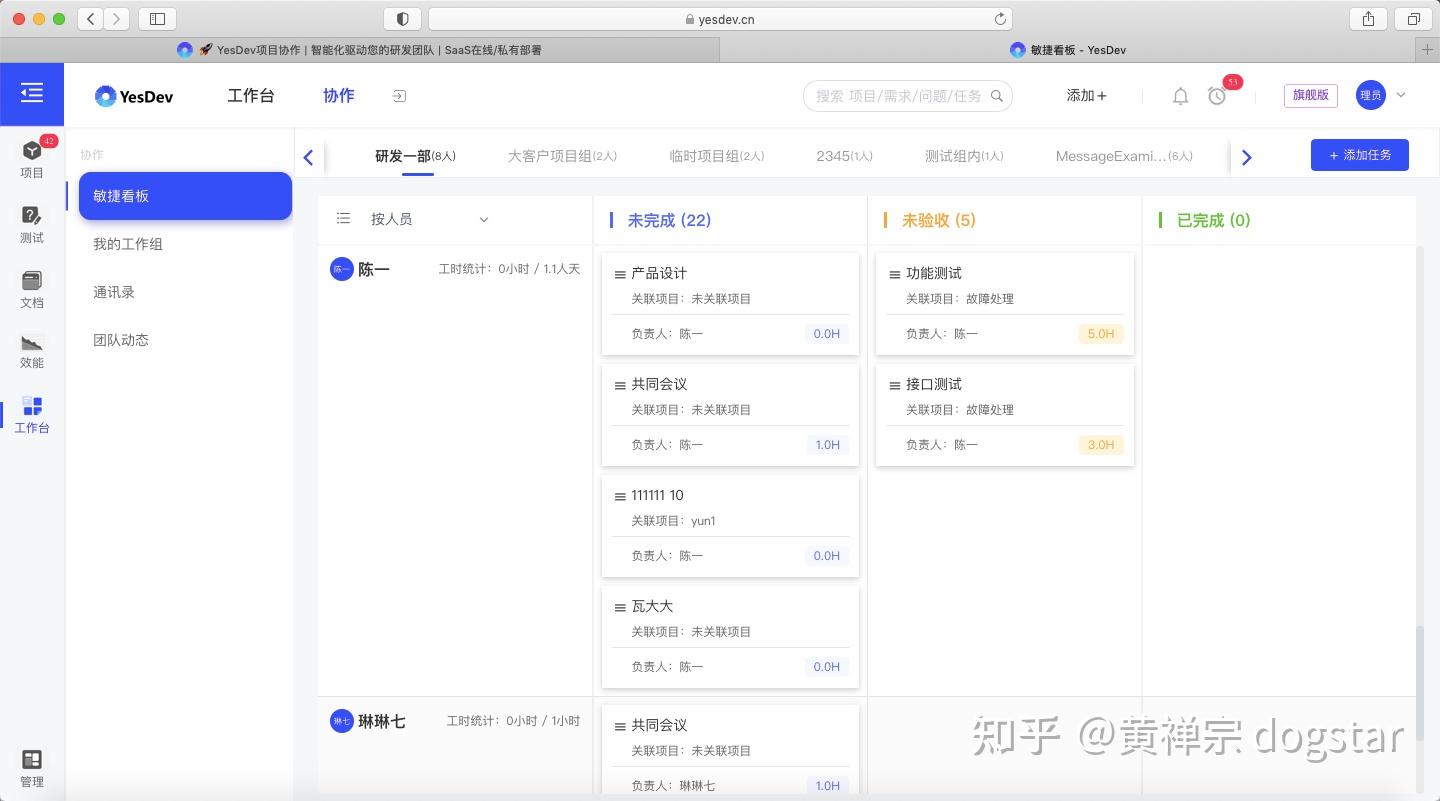Viewport: 1440px width, 801px height.
Task: Click the 3.0H hours badge on 接口测试
Action: tap(1101, 445)
